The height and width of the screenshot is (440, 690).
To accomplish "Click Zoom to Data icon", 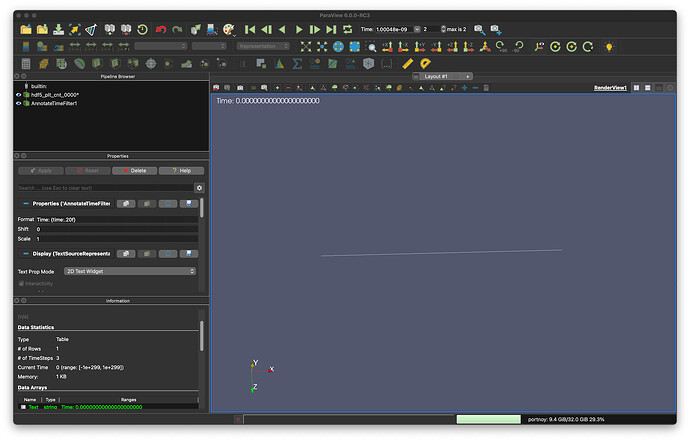I will click(x=322, y=46).
